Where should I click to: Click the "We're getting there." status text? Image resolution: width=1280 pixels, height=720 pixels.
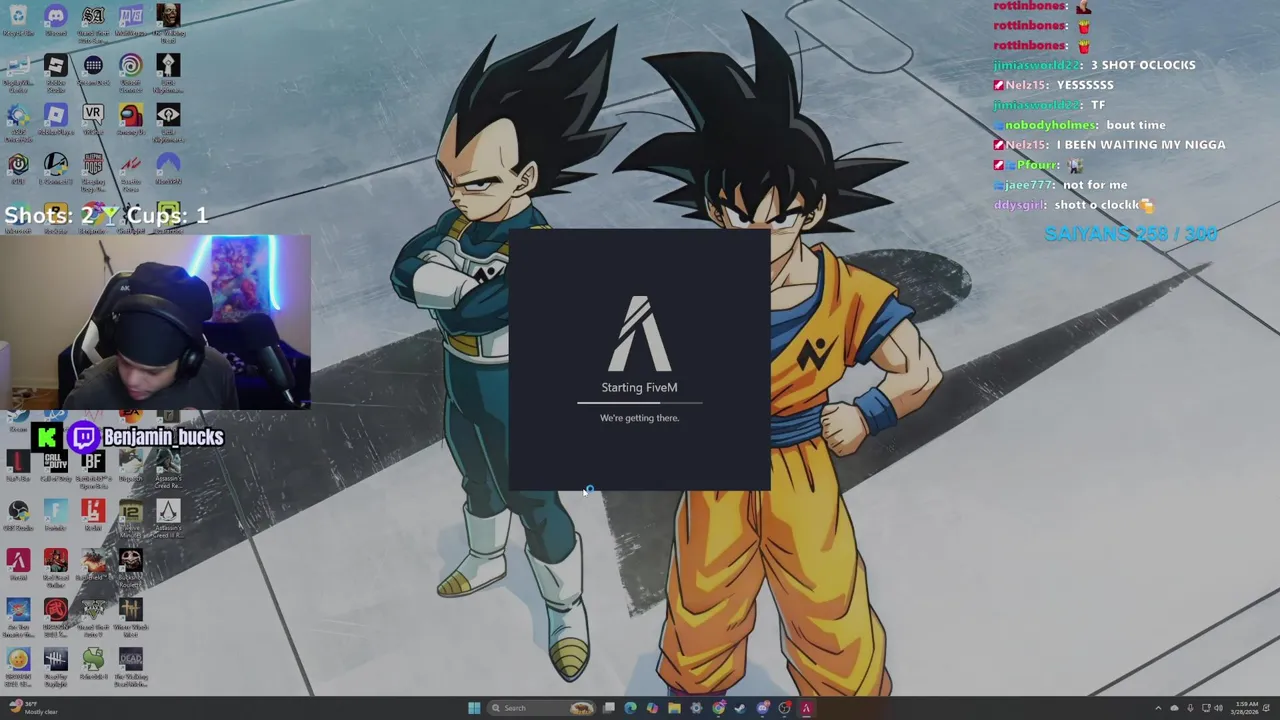click(639, 418)
